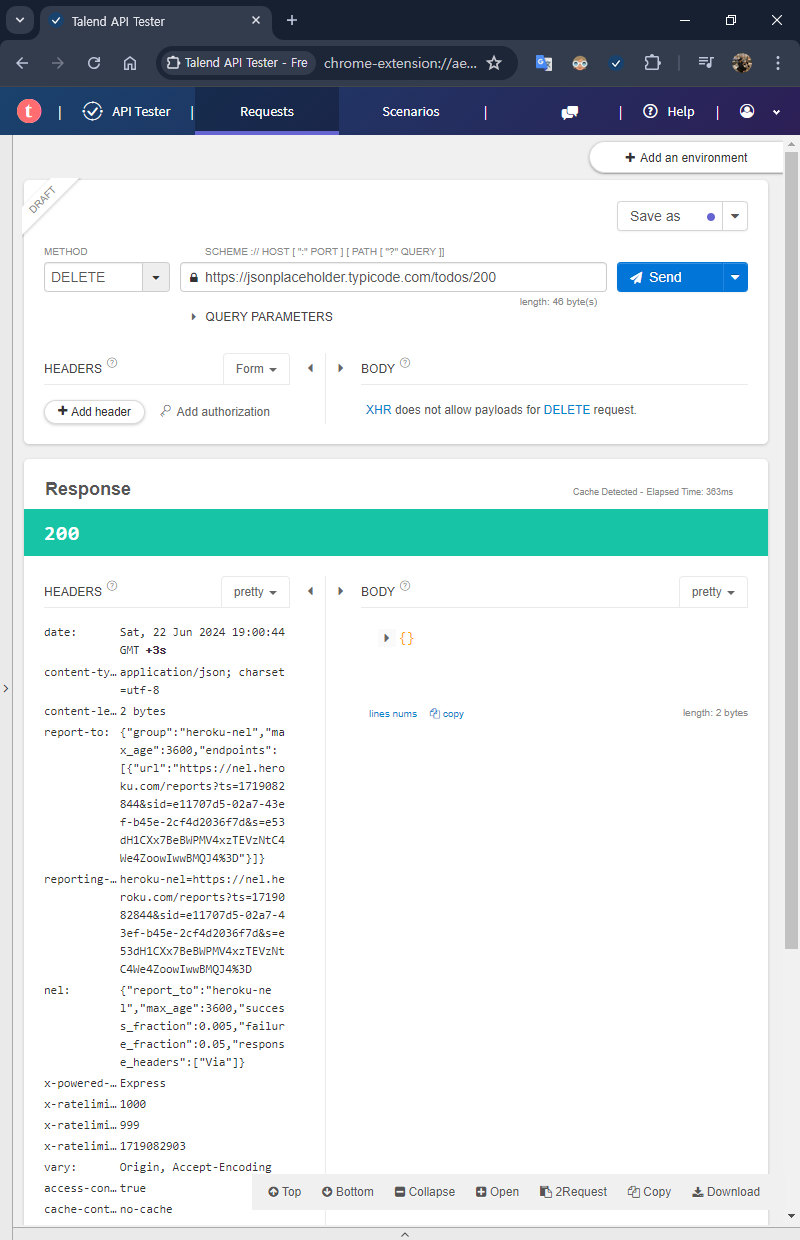Open the response body pretty dropdown
The image size is (800, 1240).
(x=713, y=592)
